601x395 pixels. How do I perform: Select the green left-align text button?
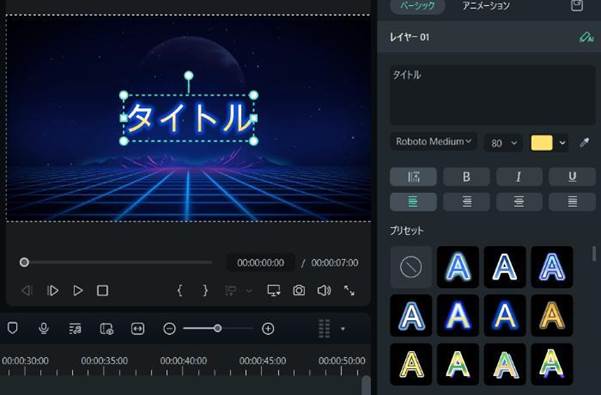click(x=413, y=202)
